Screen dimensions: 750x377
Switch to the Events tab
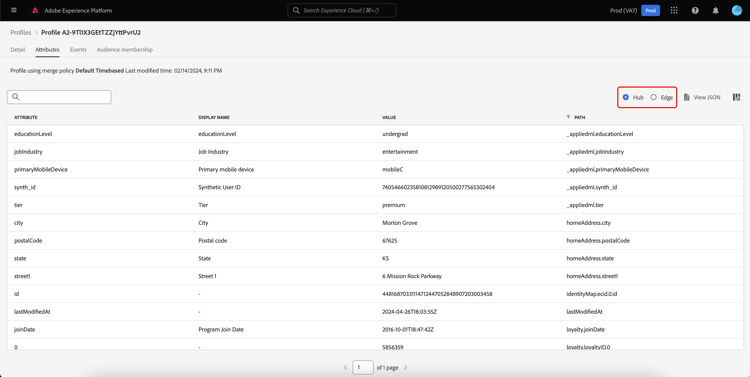pos(78,49)
